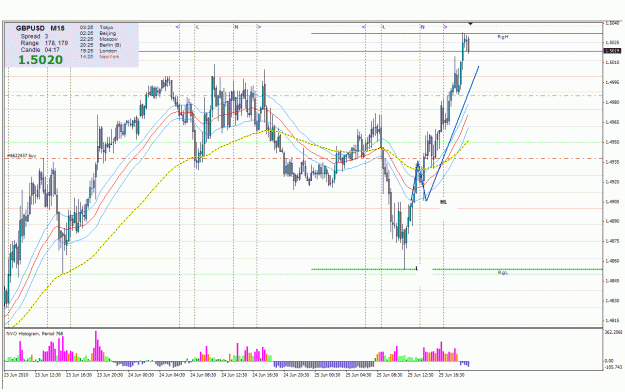Viewport: 625px width, 392px height.
Task: Select the current price tag on the price axis
Action: [612, 51]
